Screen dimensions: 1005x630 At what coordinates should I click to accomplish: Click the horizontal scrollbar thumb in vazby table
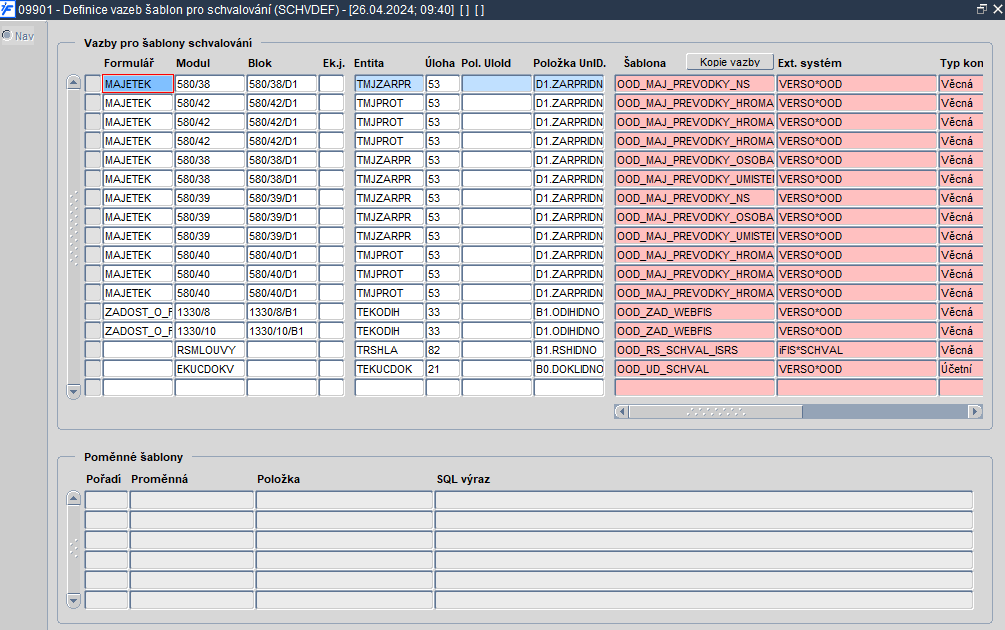[x=715, y=411]
